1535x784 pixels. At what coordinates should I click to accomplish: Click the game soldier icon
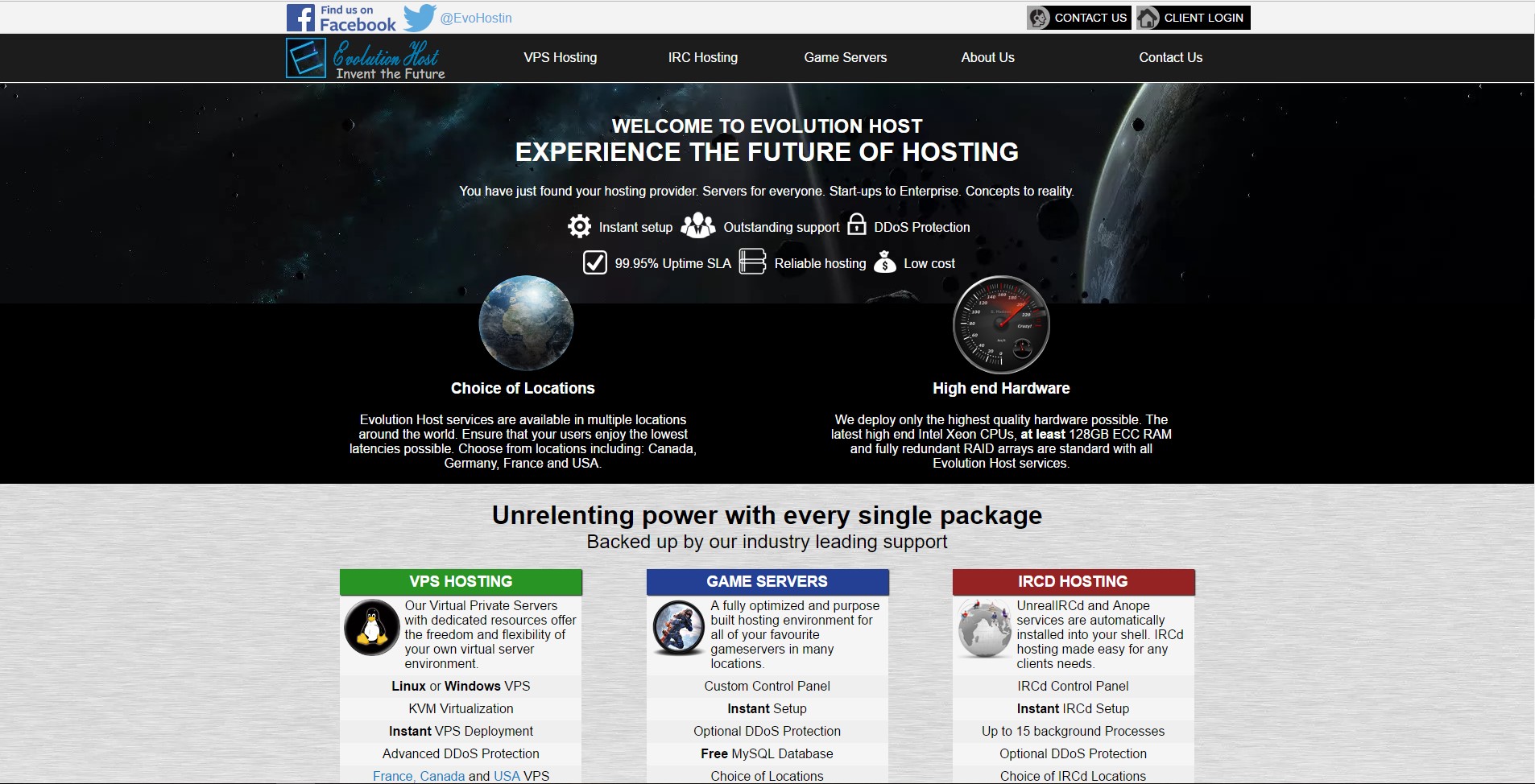click(678, 628)
